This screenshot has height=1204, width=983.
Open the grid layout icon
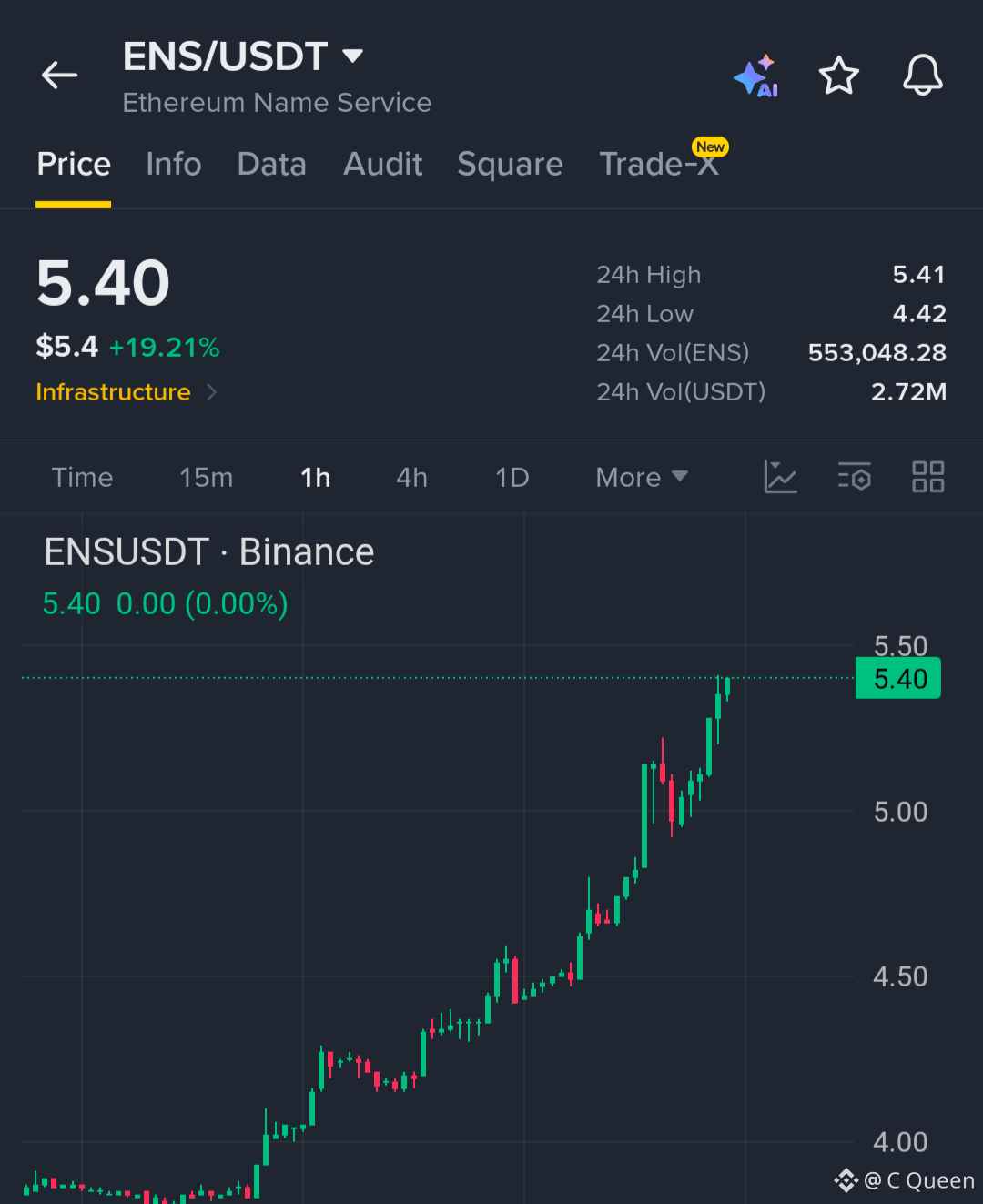tap(928, 477)
